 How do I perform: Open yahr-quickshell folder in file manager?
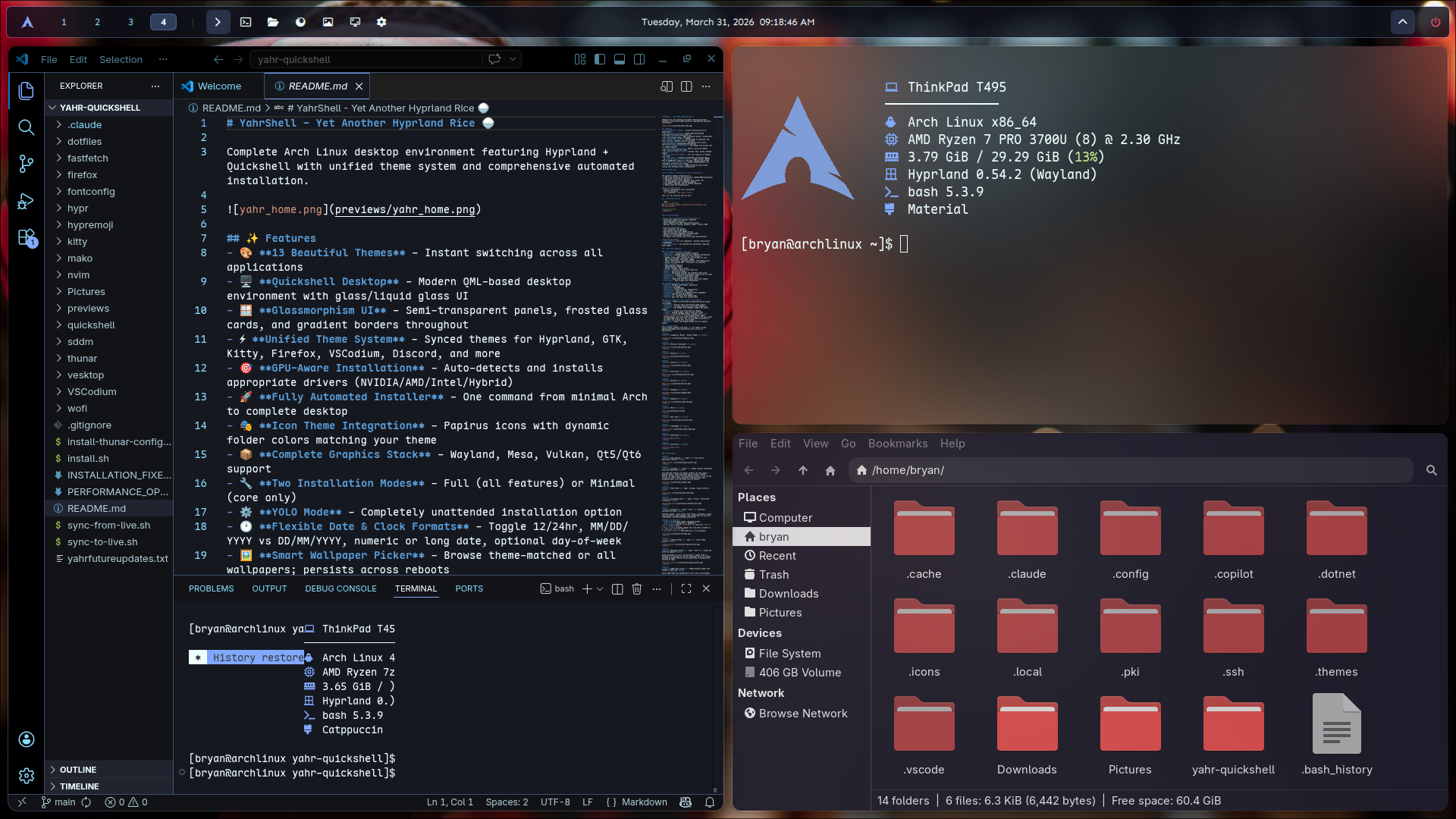click(x=1233, y=734)
